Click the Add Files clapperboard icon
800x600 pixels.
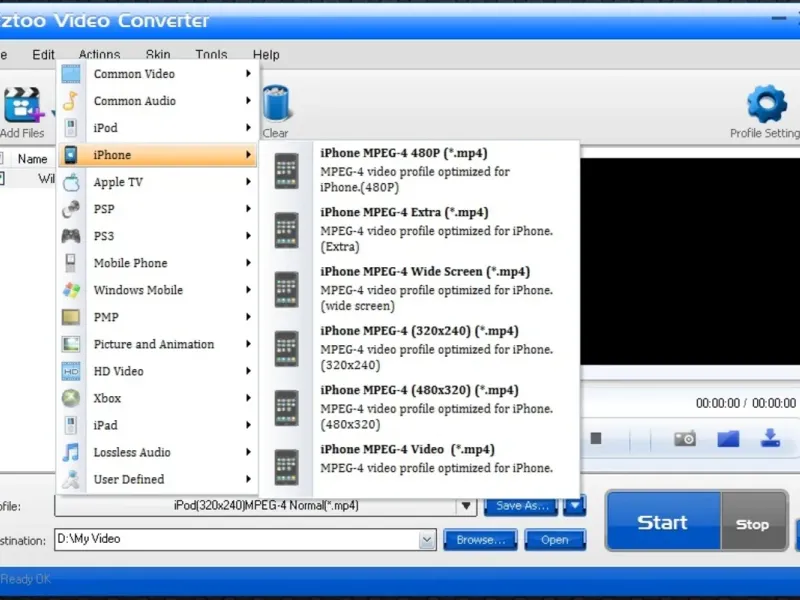21,105
